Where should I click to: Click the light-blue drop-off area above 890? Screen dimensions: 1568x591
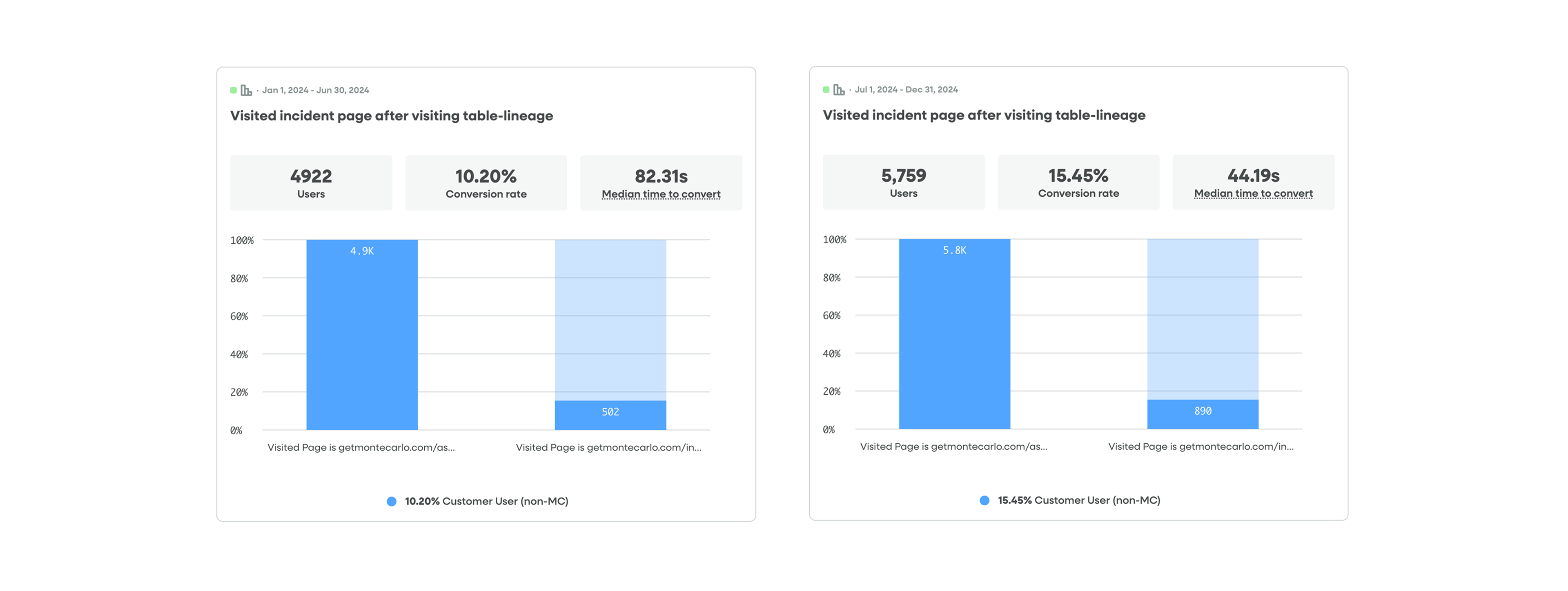click(x=1203, y=320)
